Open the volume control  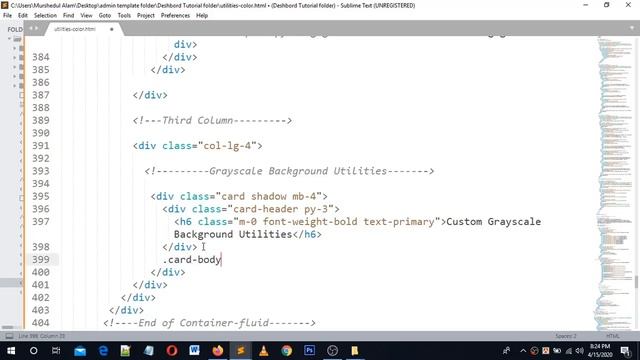coord(579,351)
